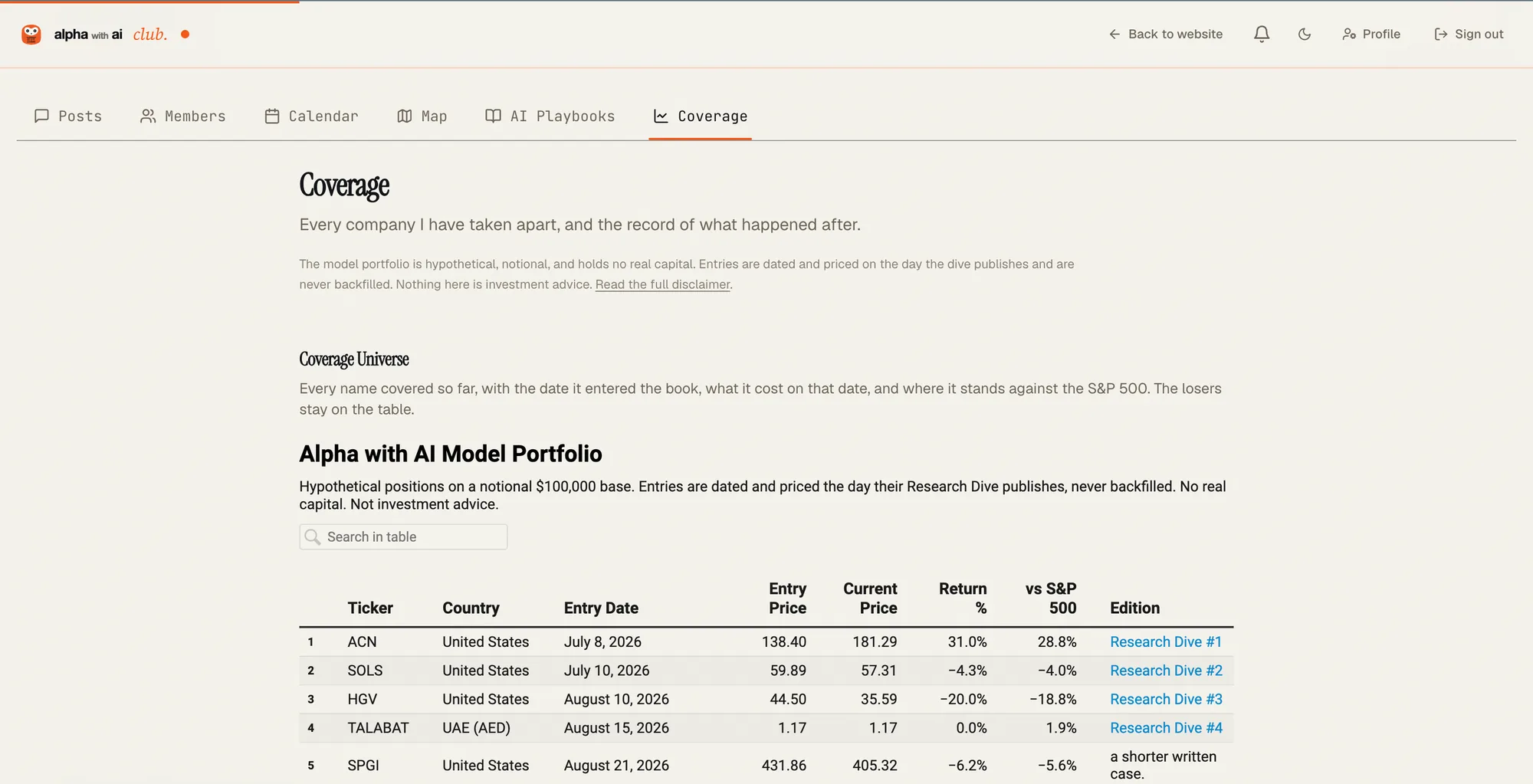Click the Coverage chart icon
Image resolution: width=1533 pixels, height=784 pixels.
tap(661, 116)
